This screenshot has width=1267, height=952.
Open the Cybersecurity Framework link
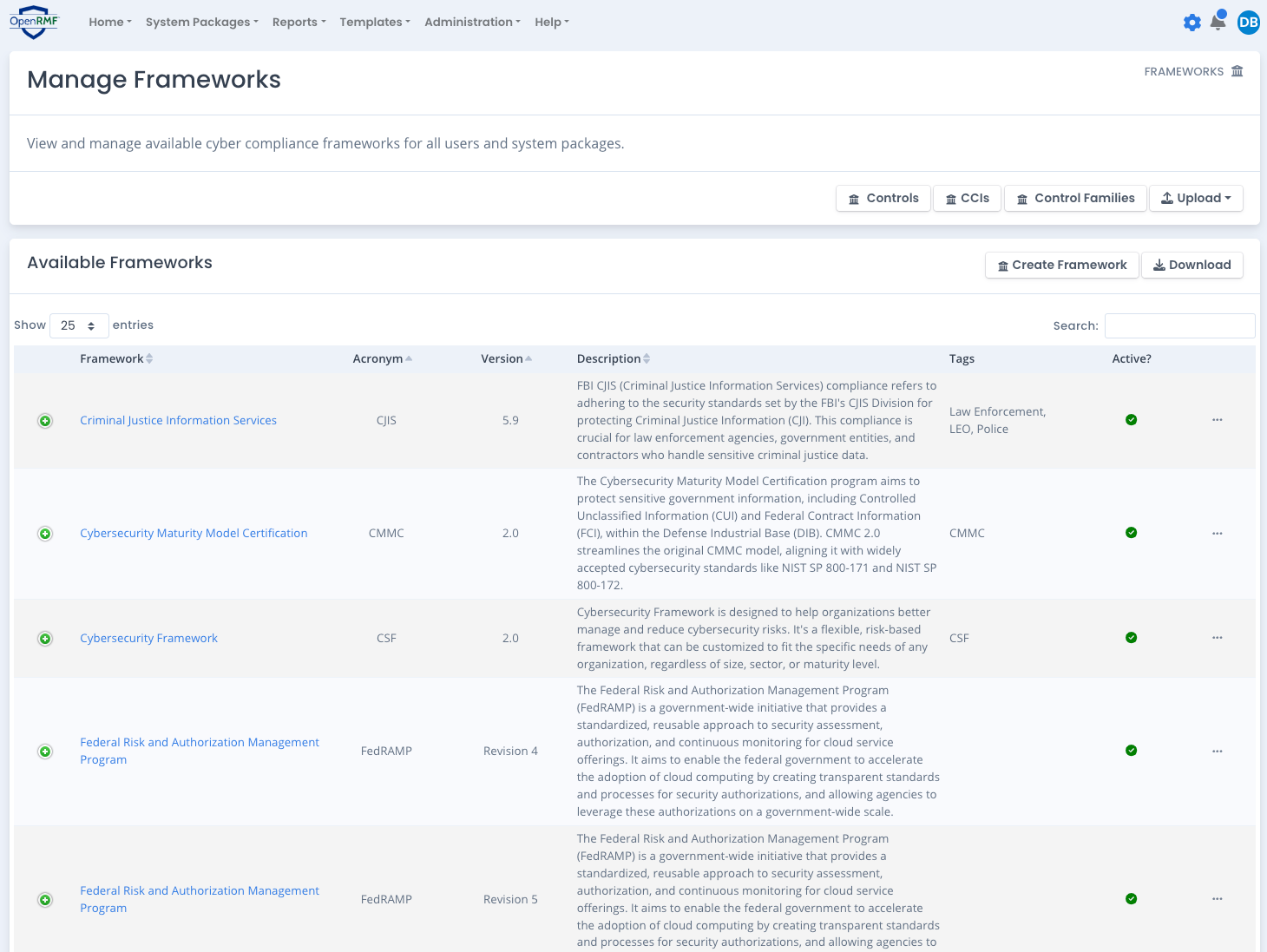pos(148,638)
